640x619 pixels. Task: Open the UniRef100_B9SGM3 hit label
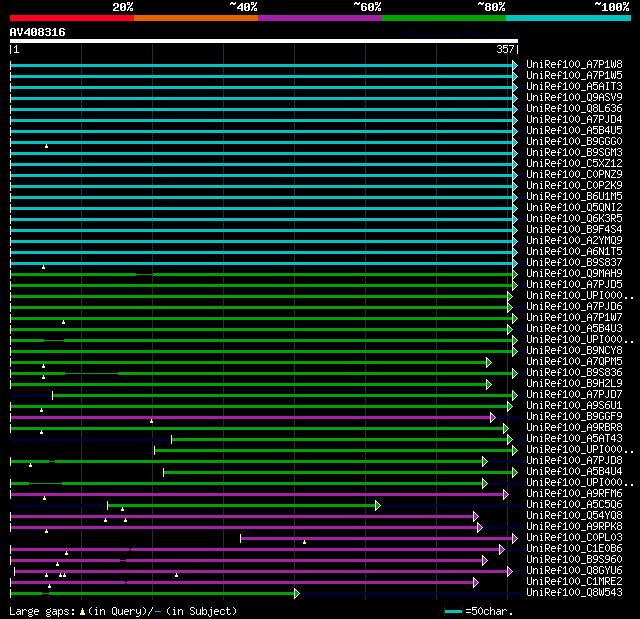574,153
